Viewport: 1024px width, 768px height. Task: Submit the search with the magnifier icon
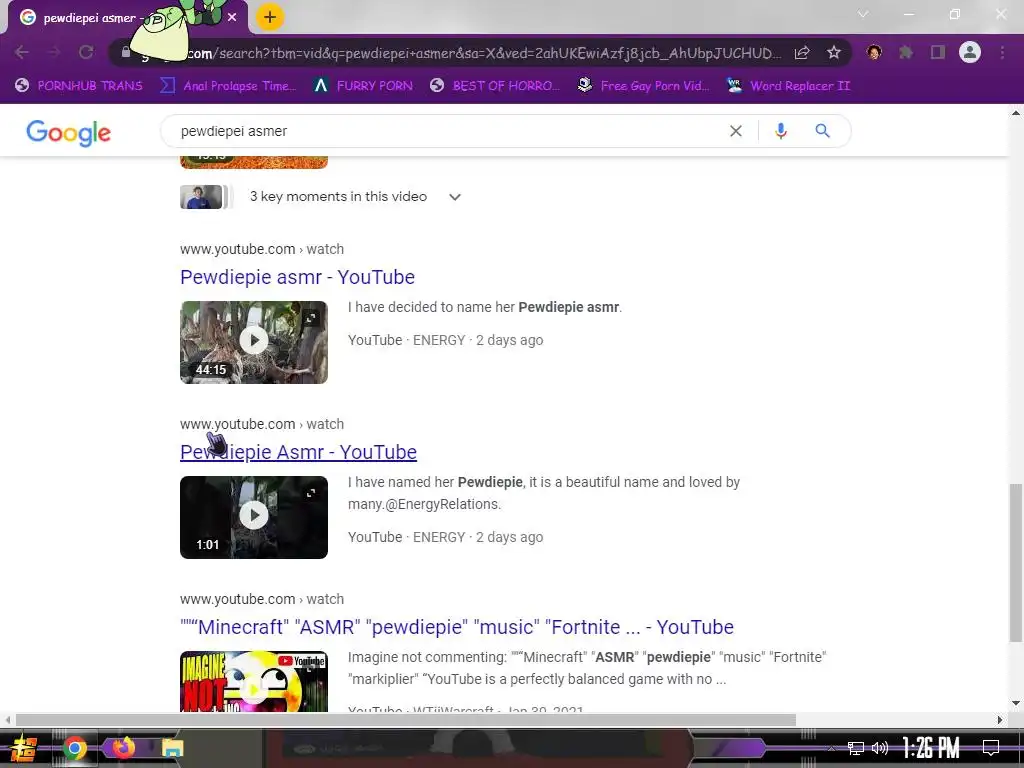tap(823, 131)
